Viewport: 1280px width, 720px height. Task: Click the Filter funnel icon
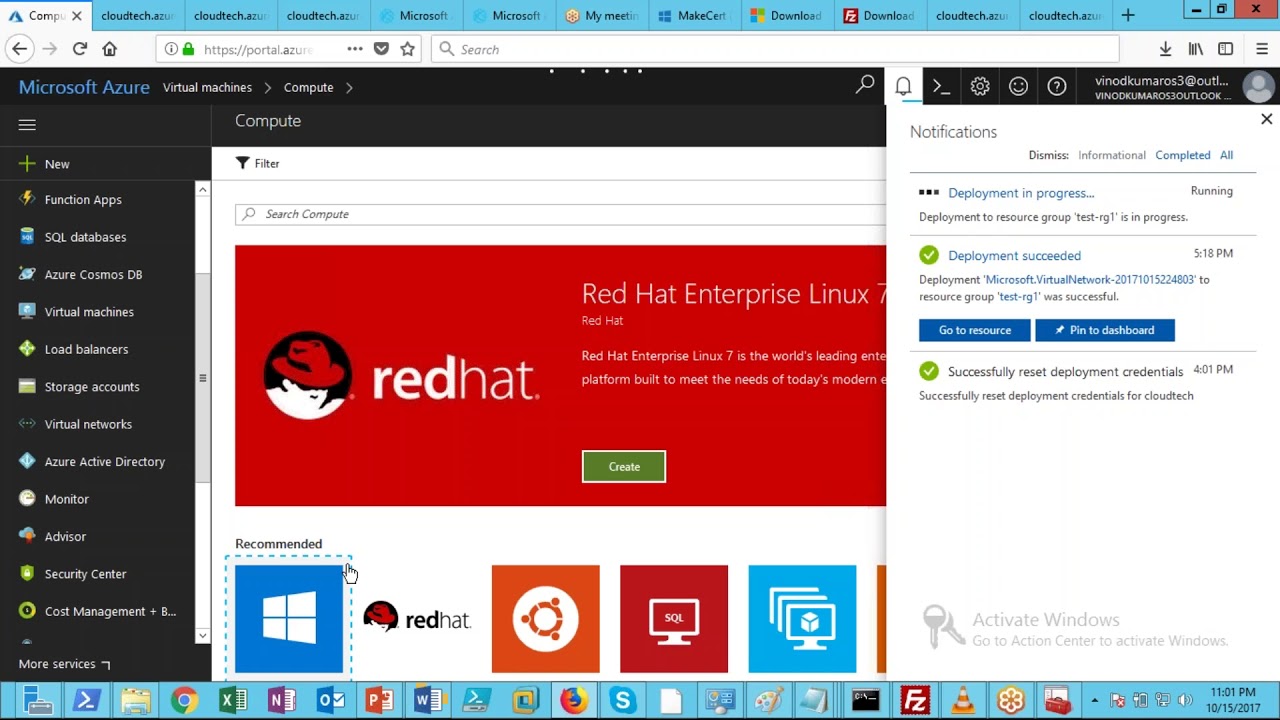tap(242, 163)
